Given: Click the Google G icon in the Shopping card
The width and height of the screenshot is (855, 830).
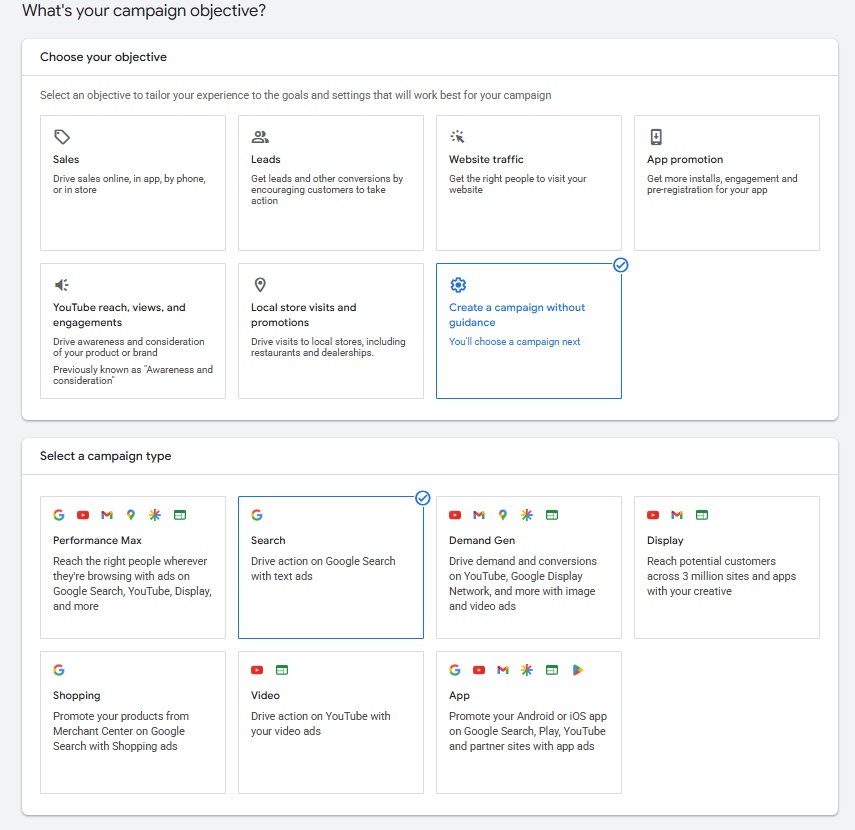Looking at the screenshot, I should (x=59, y=670).
